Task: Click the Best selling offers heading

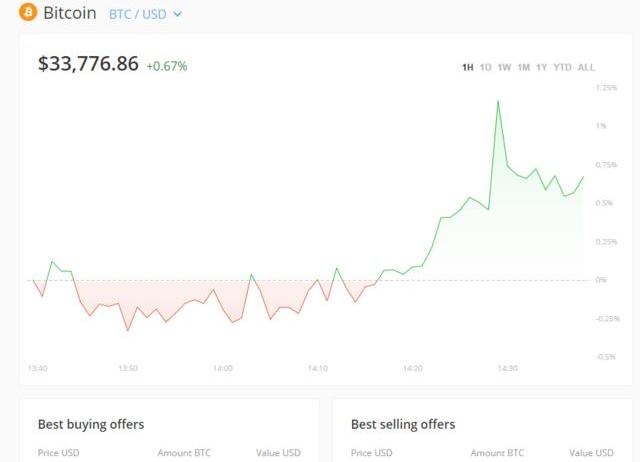Action: (x=403, y=424)
